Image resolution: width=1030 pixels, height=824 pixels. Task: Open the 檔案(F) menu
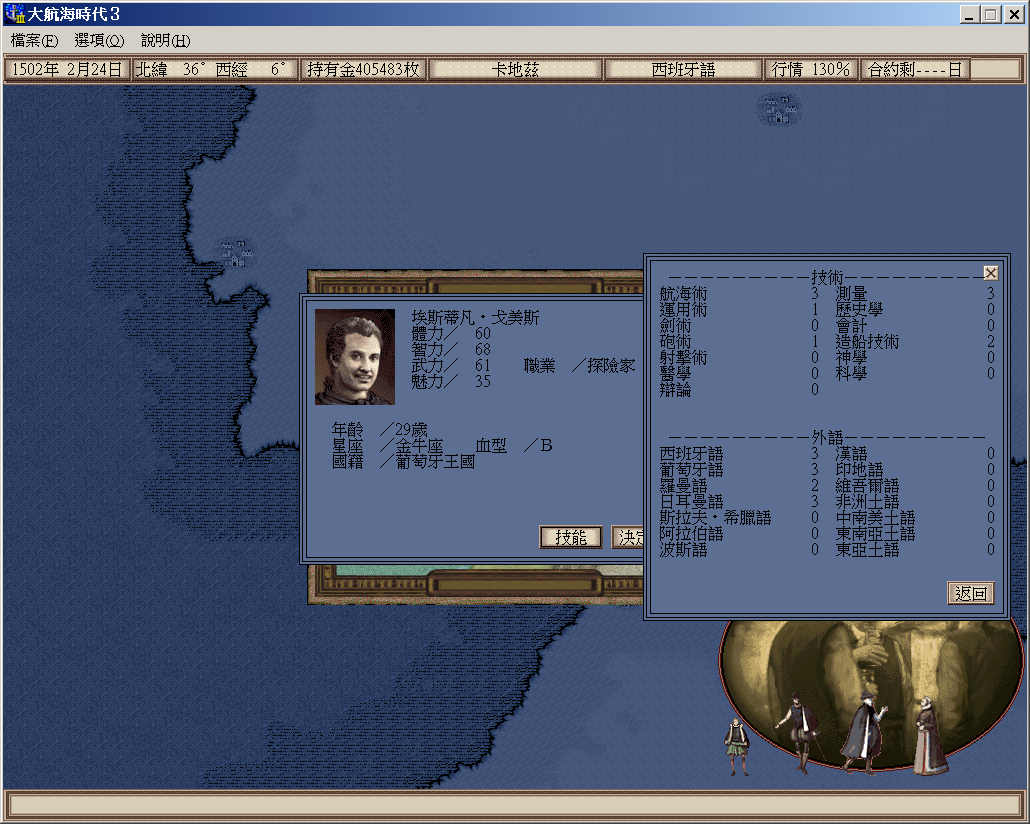click(x=34, y=41)
